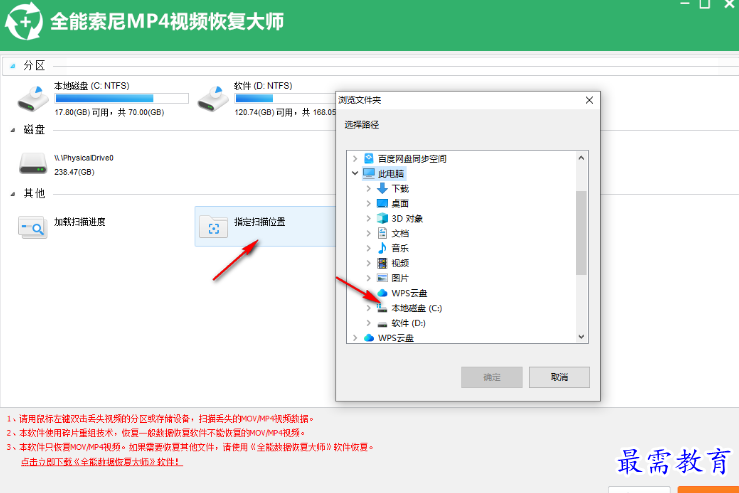Screen dimensions: 739x493
Task: Click the 加载扫描进度 label
Action: [80, 222]
